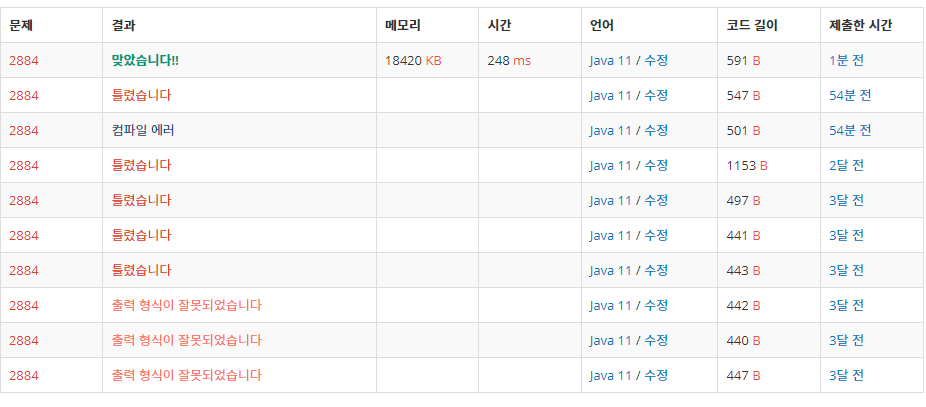Click 수정 for the 497 B submission
This screenshot has width=926, height=407.
[656, 200]
